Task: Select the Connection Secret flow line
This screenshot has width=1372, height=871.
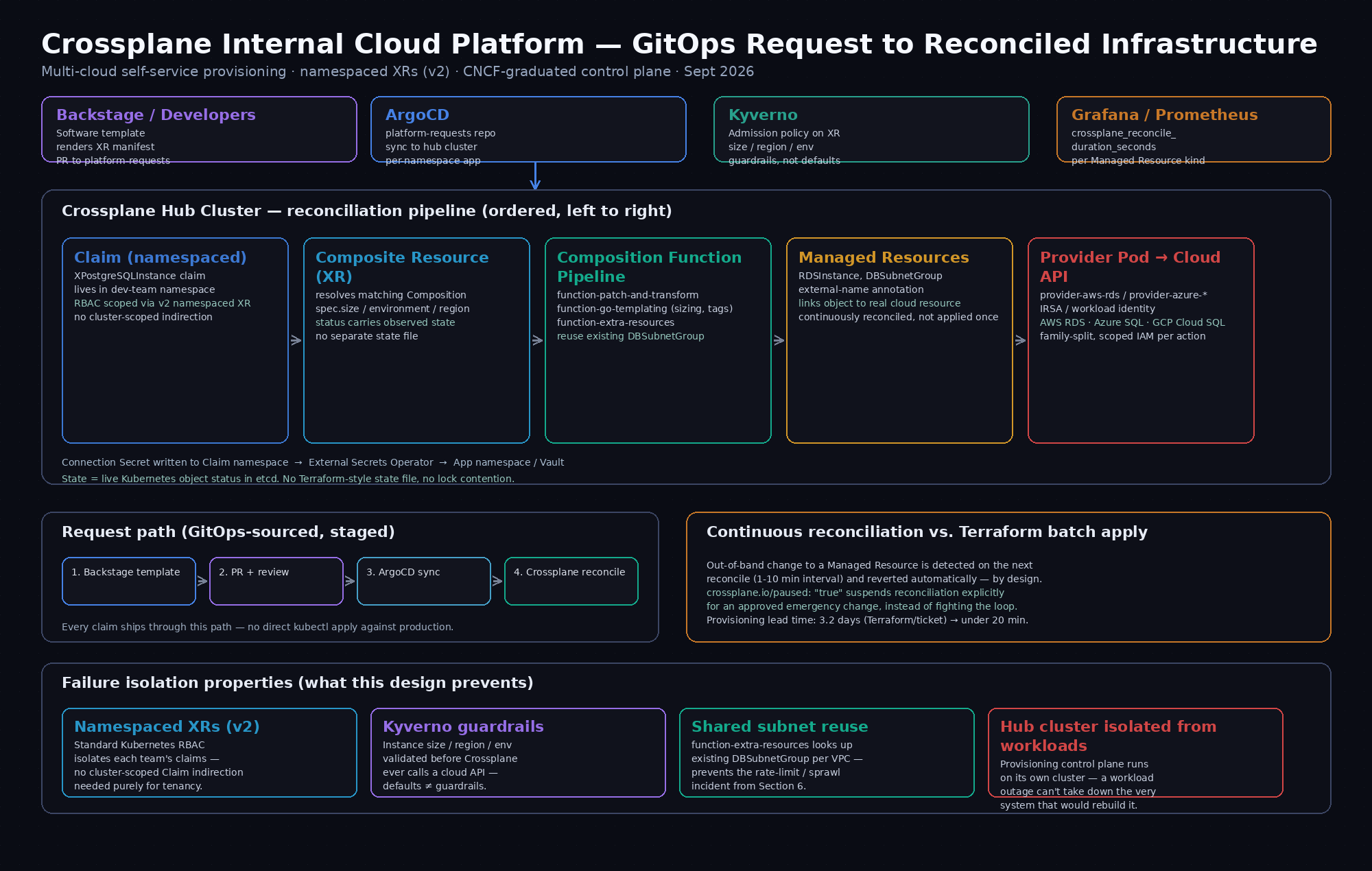Action: (x=313, y=462)
